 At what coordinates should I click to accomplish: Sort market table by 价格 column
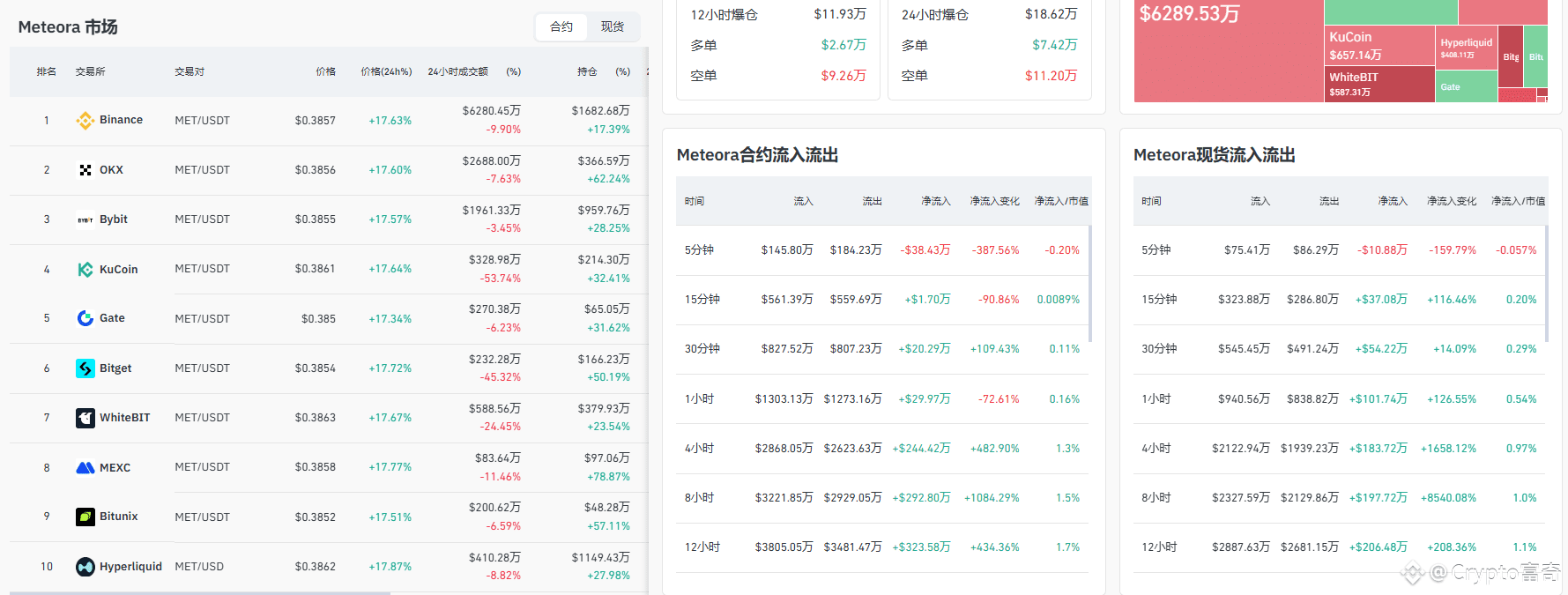(x=325, y=71)
